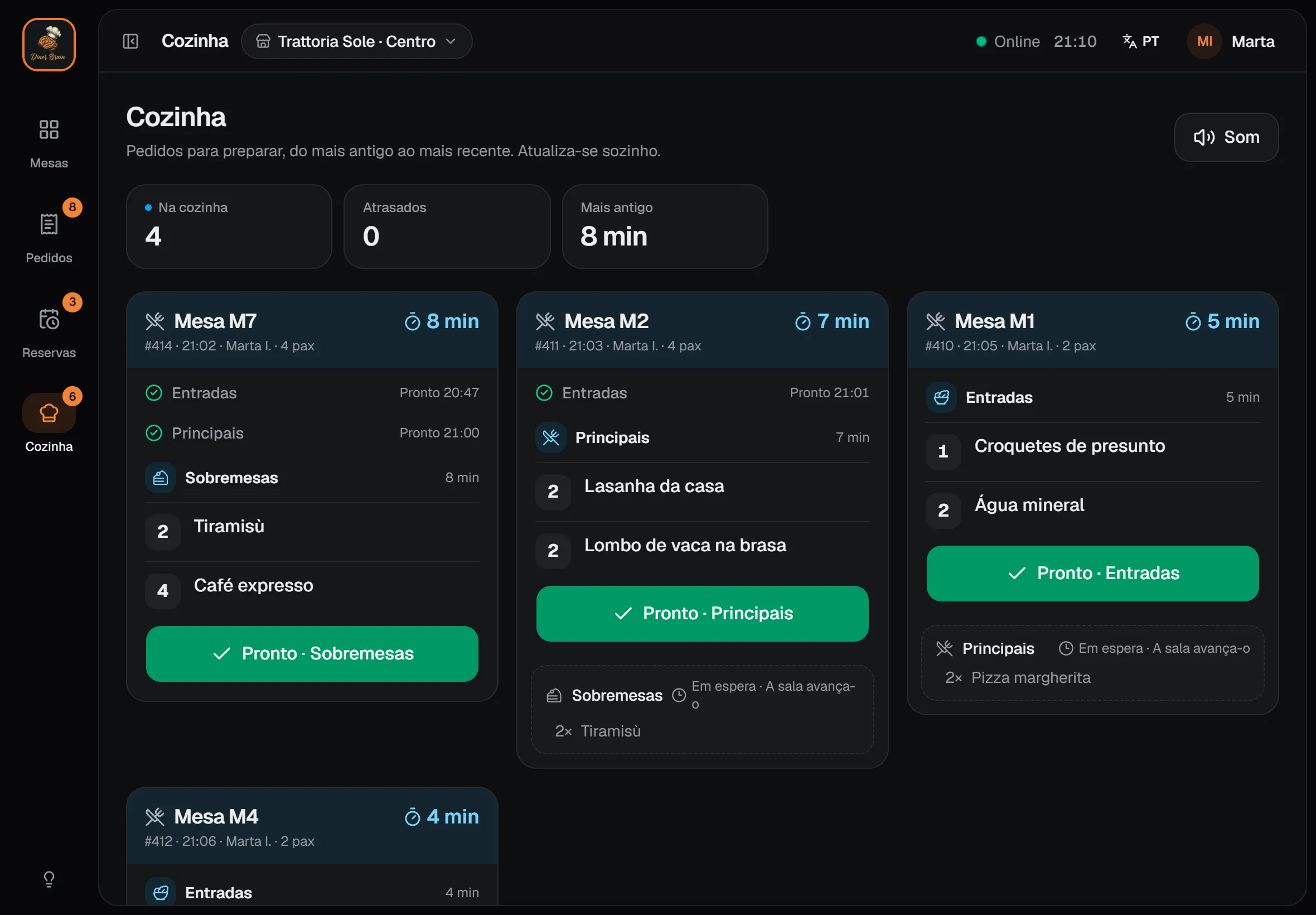Viewport: 1316px width, 915px height.
Task: Click the Mesa M7 timer icon
Action: [x=413, y=321]
